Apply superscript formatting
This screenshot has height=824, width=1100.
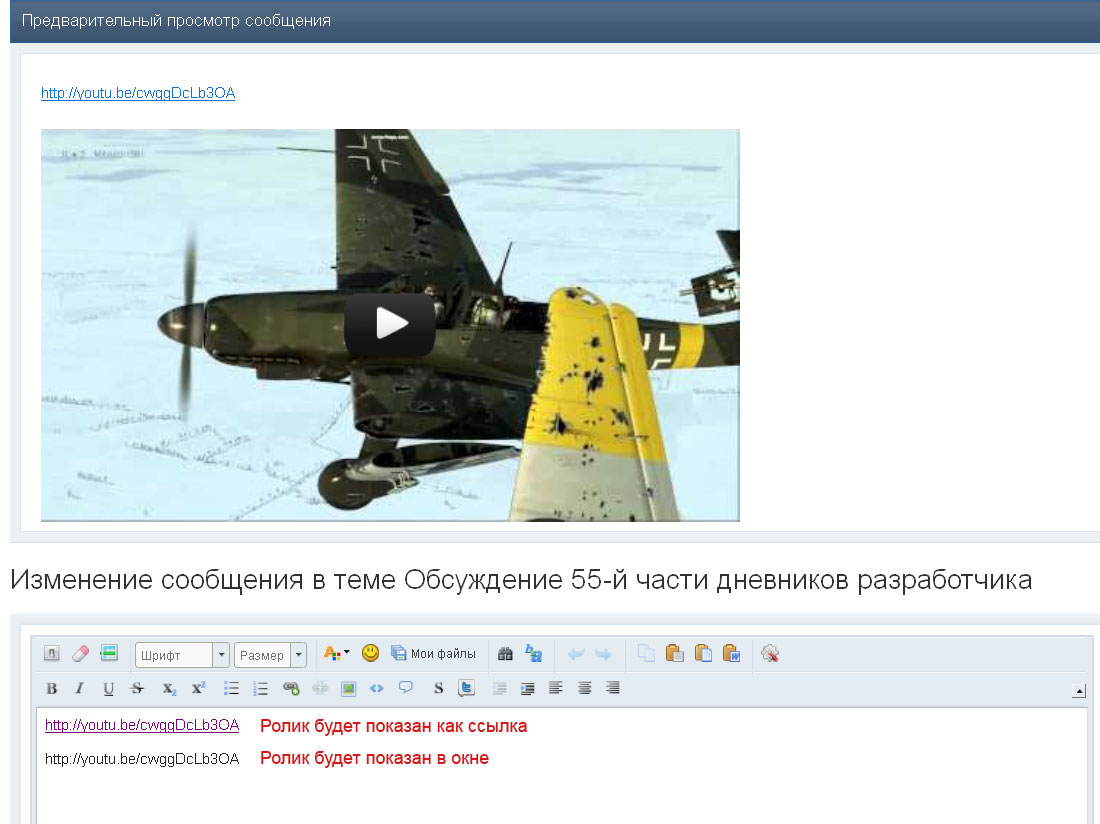(x=199, y=689)
